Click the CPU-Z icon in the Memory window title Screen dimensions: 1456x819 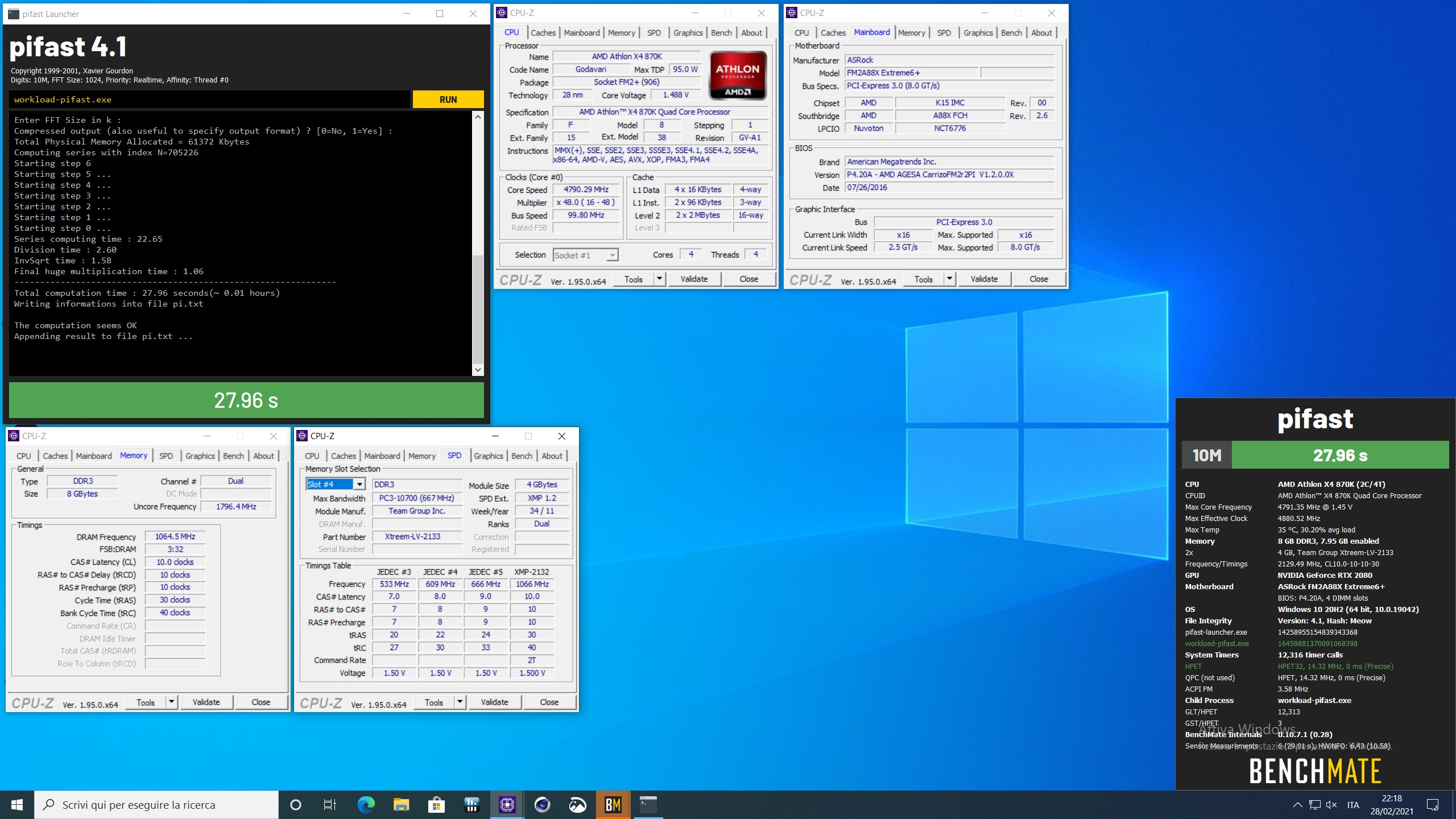click(x=14, y=436)
